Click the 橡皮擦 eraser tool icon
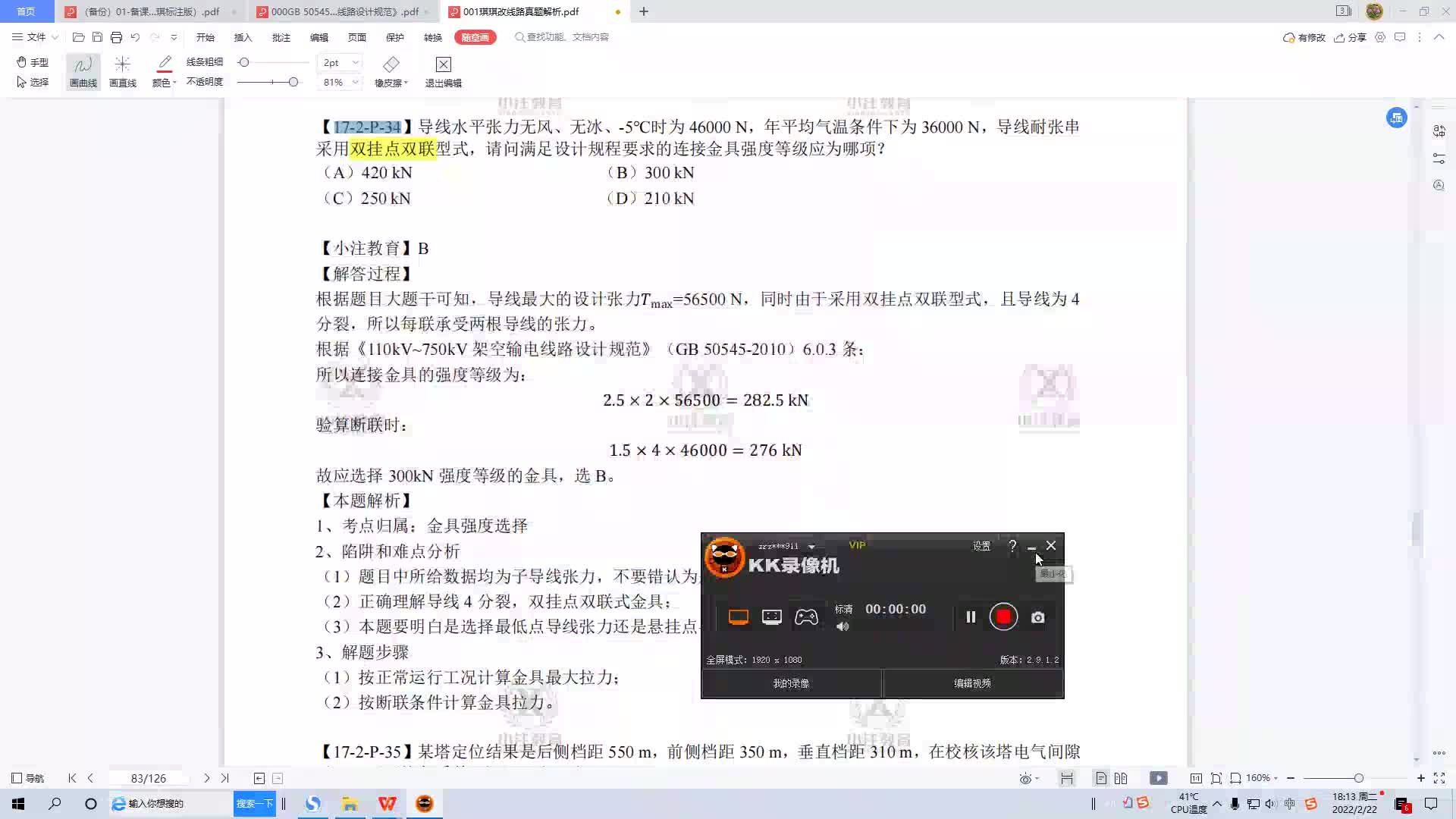The width and height of the screenshot is (1456, 819). coord(391,64)
